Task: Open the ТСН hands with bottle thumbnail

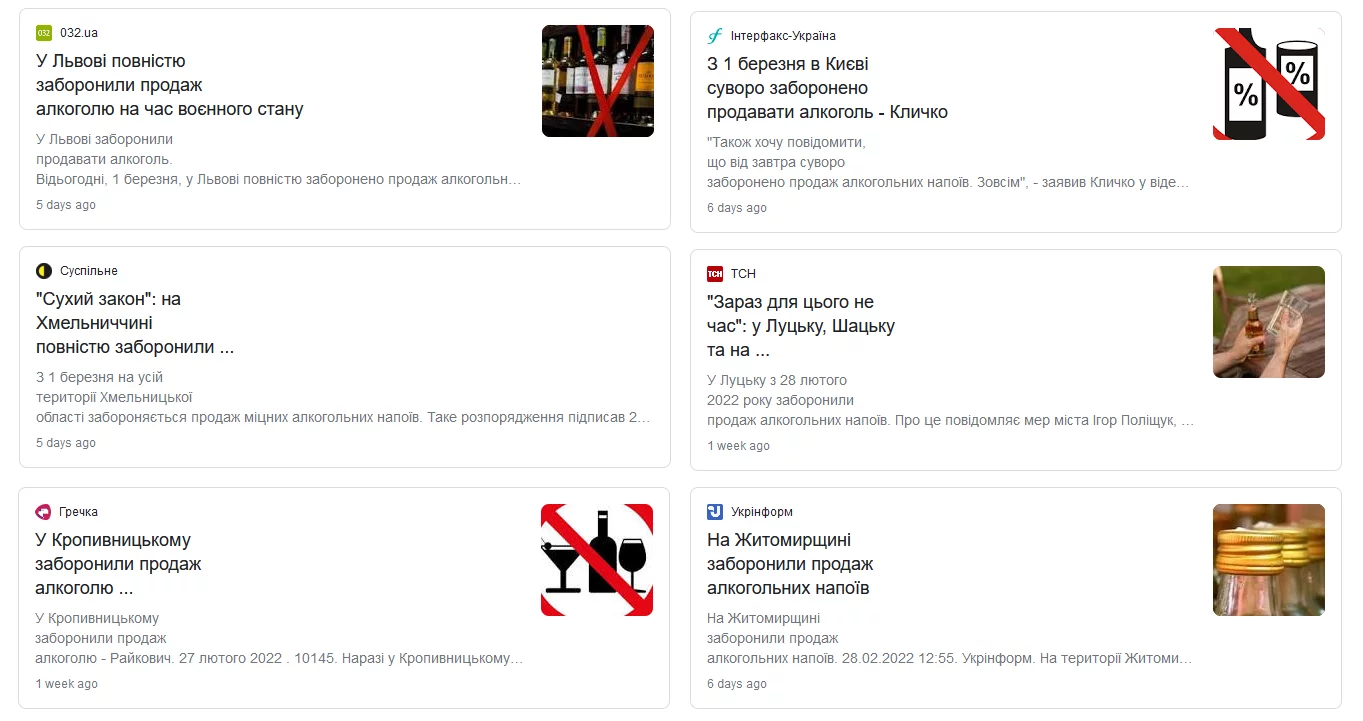Action: click(1269, 322)
